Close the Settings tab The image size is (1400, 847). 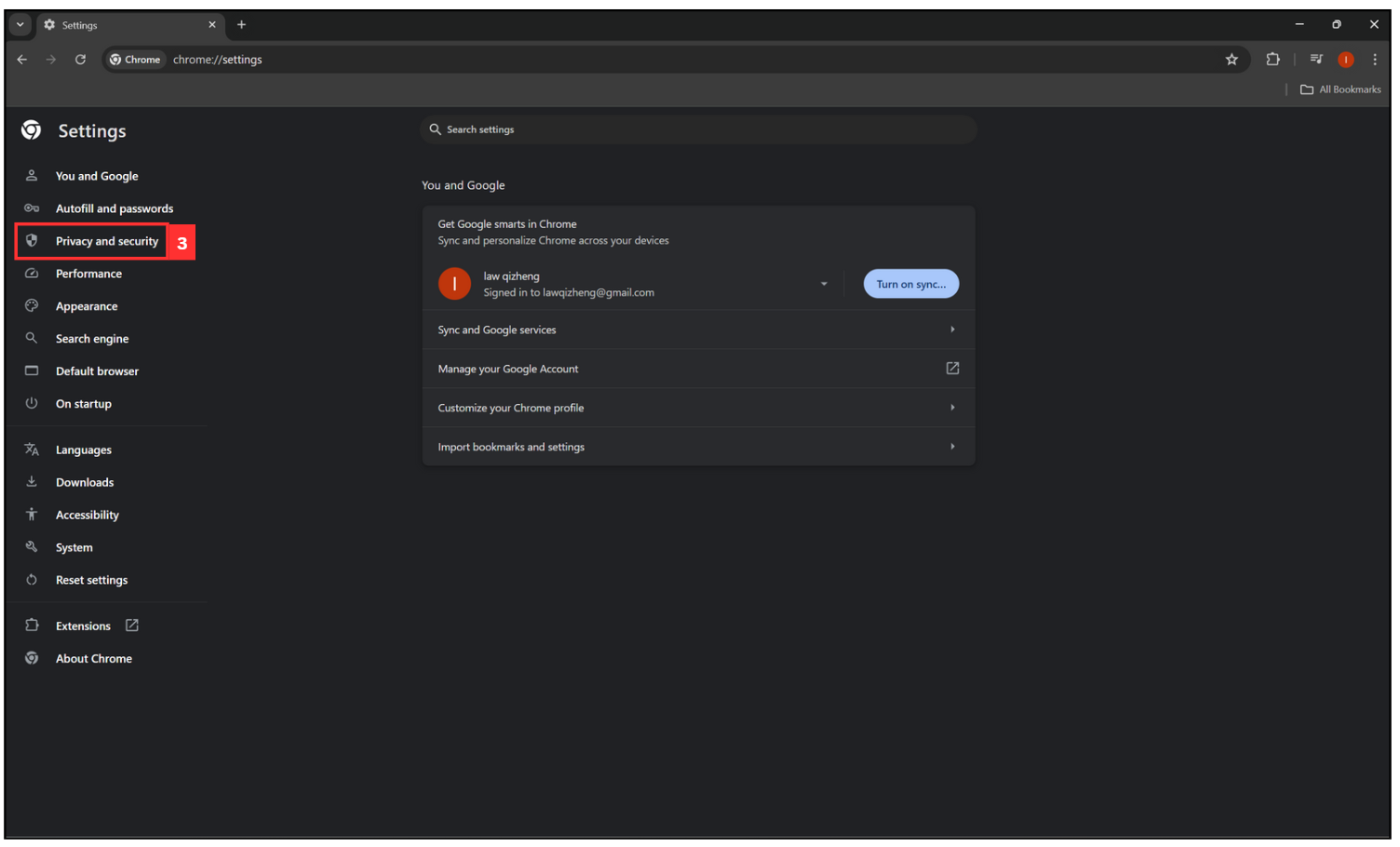tap(212, 24)
